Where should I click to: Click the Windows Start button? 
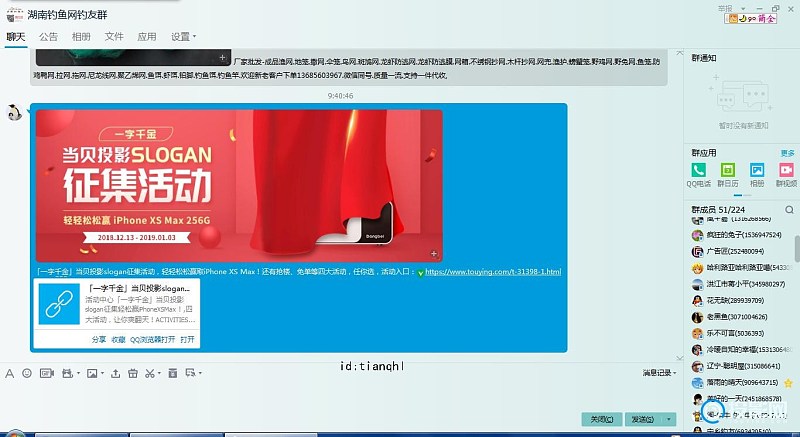14,434
